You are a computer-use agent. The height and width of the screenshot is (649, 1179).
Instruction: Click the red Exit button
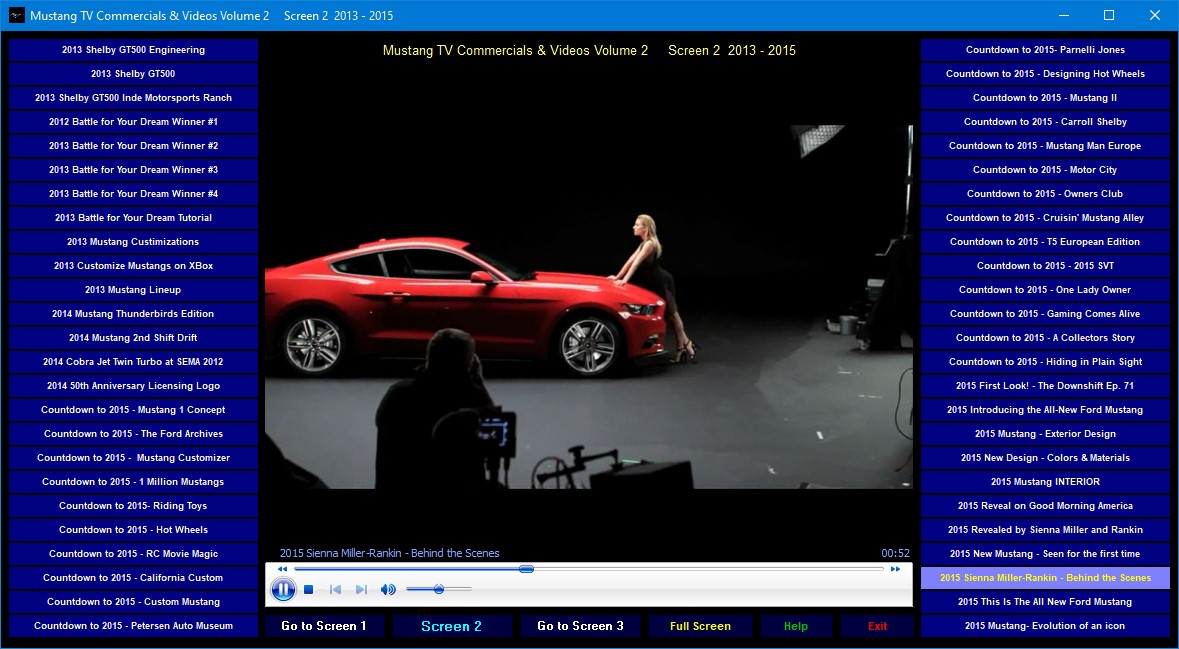tap(877, 626)
